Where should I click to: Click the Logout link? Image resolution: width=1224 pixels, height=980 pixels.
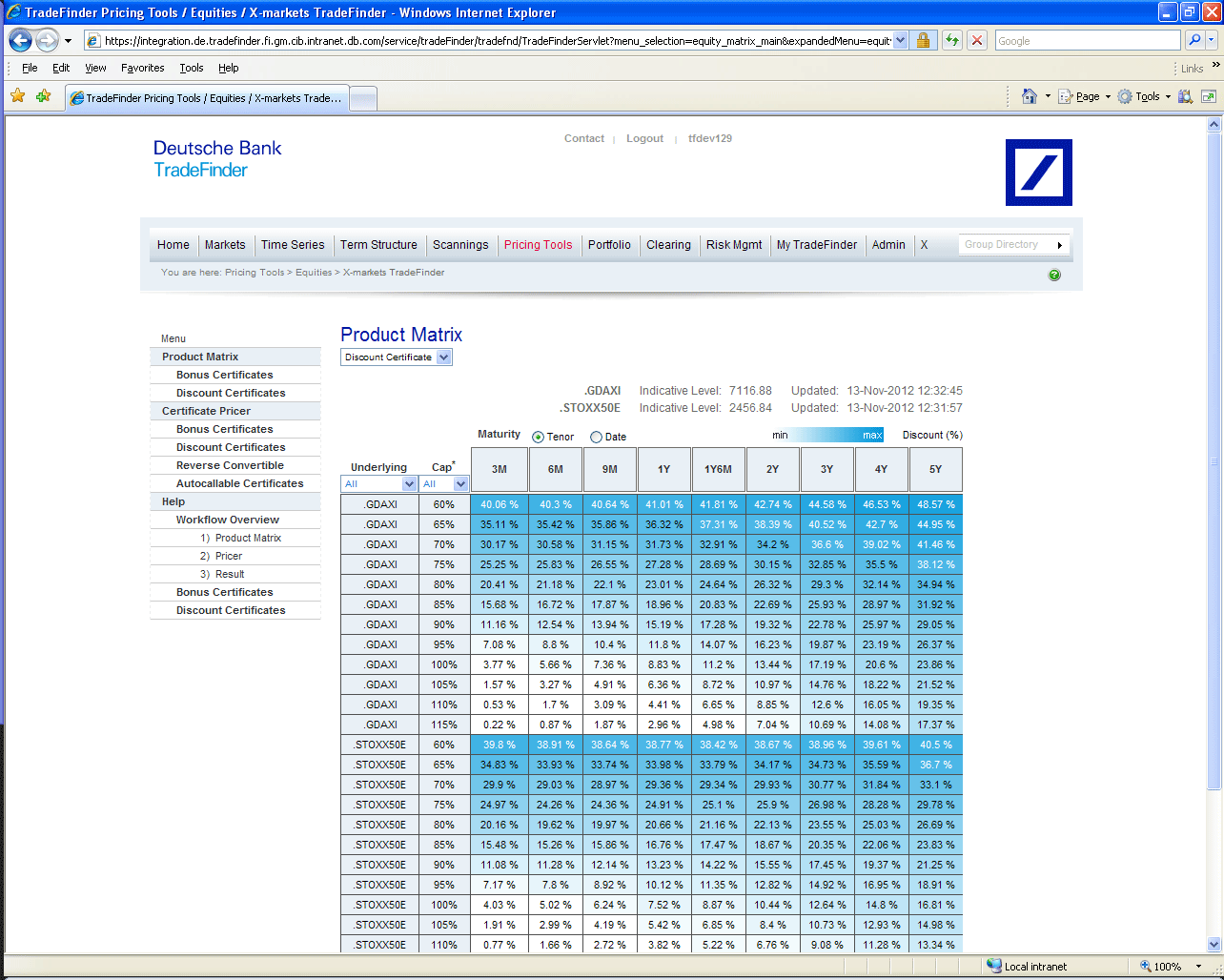pyautogui.click(x=644, y=139)
